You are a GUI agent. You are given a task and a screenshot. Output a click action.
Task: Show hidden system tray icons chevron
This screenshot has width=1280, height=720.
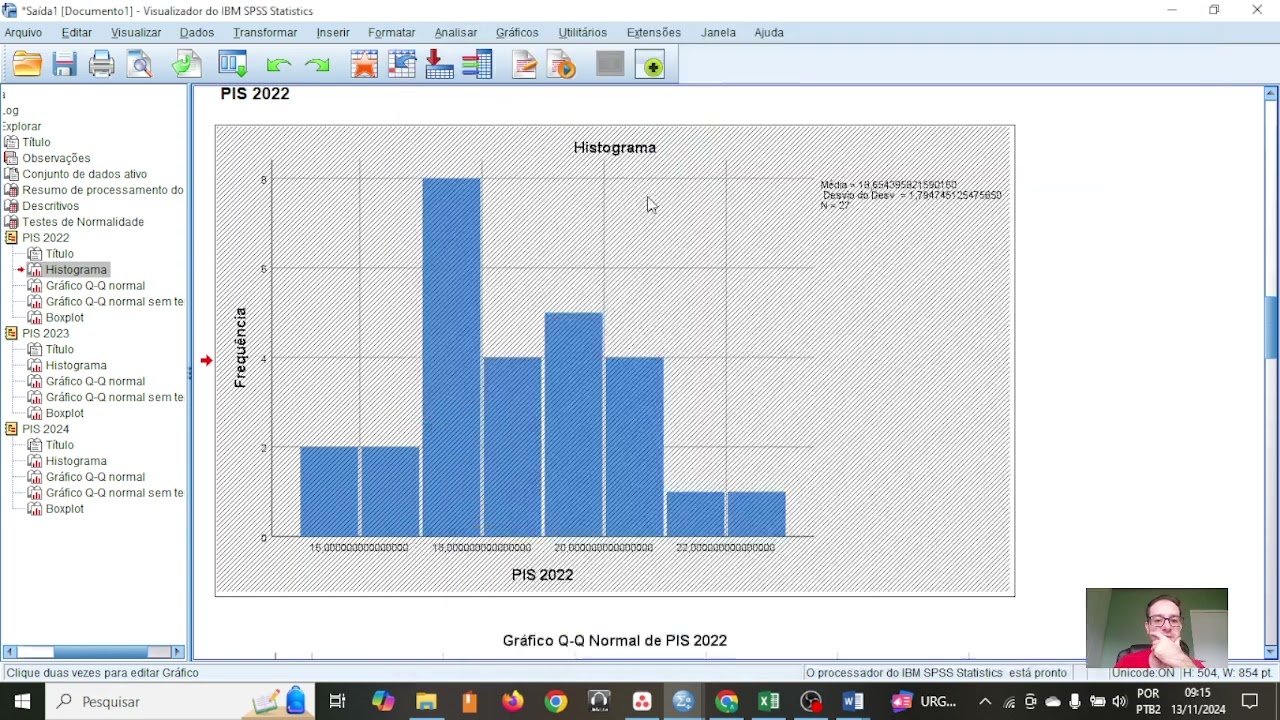click(985, 702)
